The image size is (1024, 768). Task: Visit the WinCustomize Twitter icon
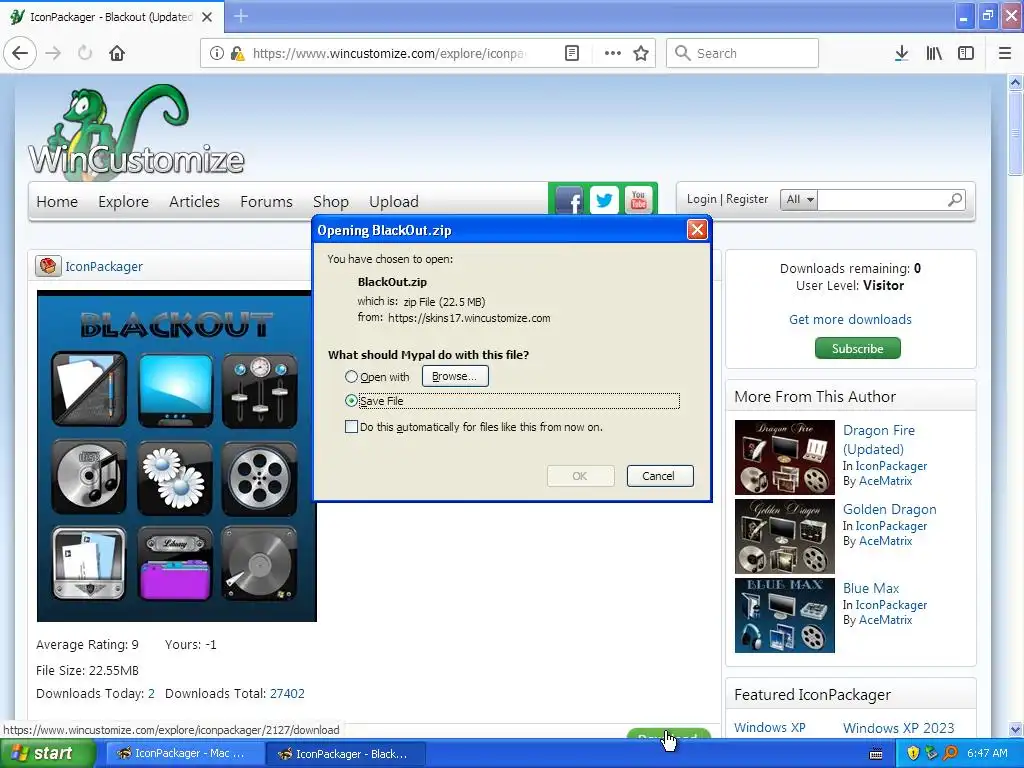point(604,200)
